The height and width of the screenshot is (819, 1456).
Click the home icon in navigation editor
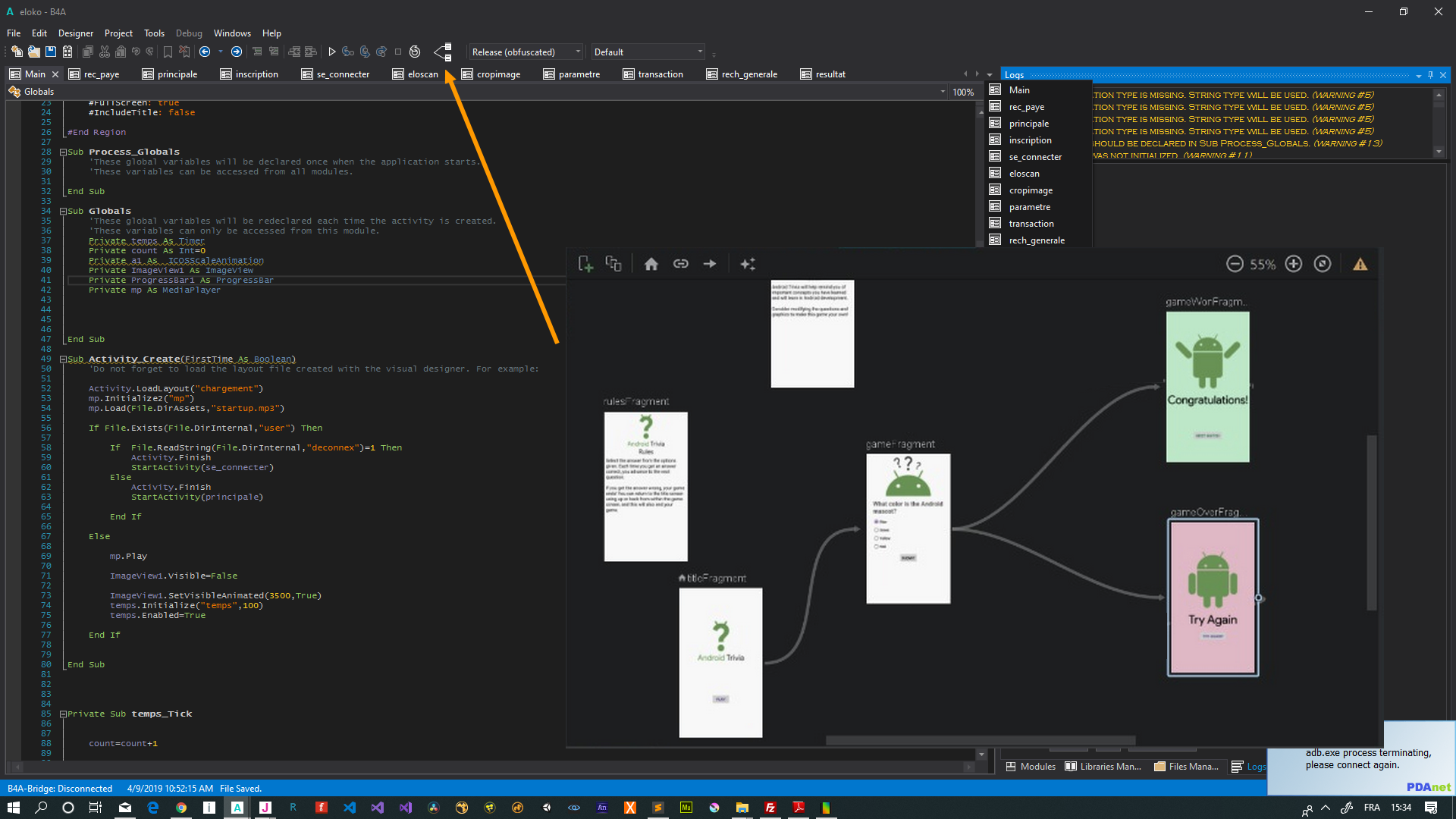pyautogui.click(x=651, y=264)
